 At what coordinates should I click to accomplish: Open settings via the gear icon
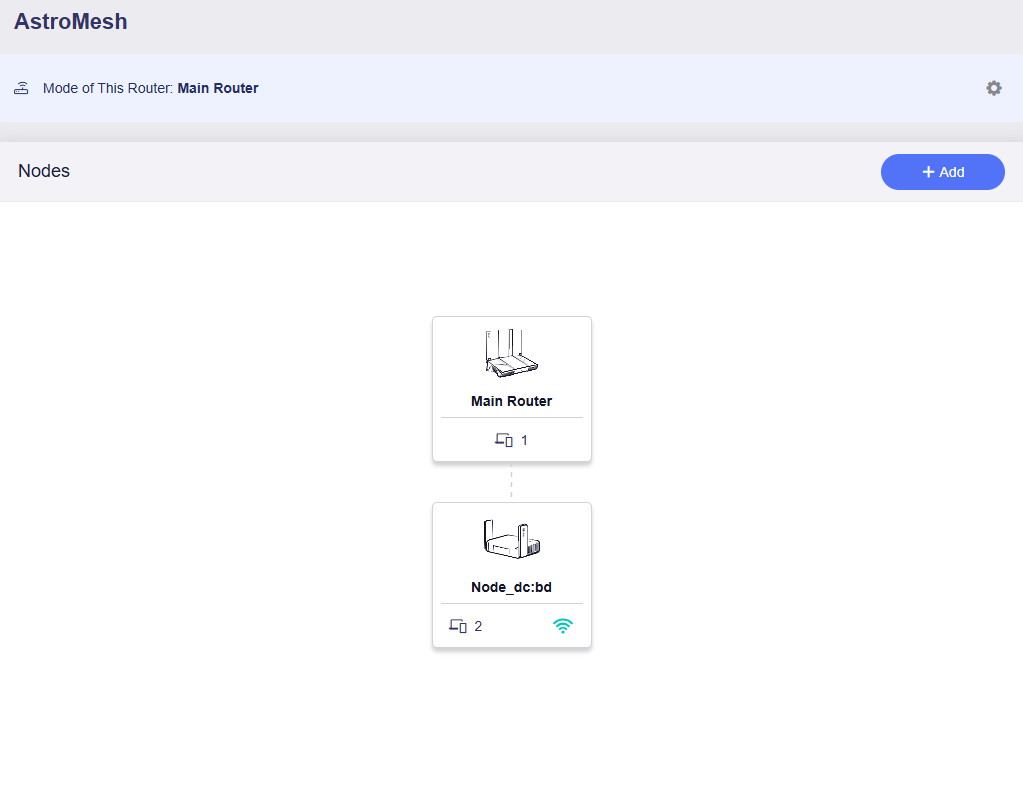coord(993,88)
